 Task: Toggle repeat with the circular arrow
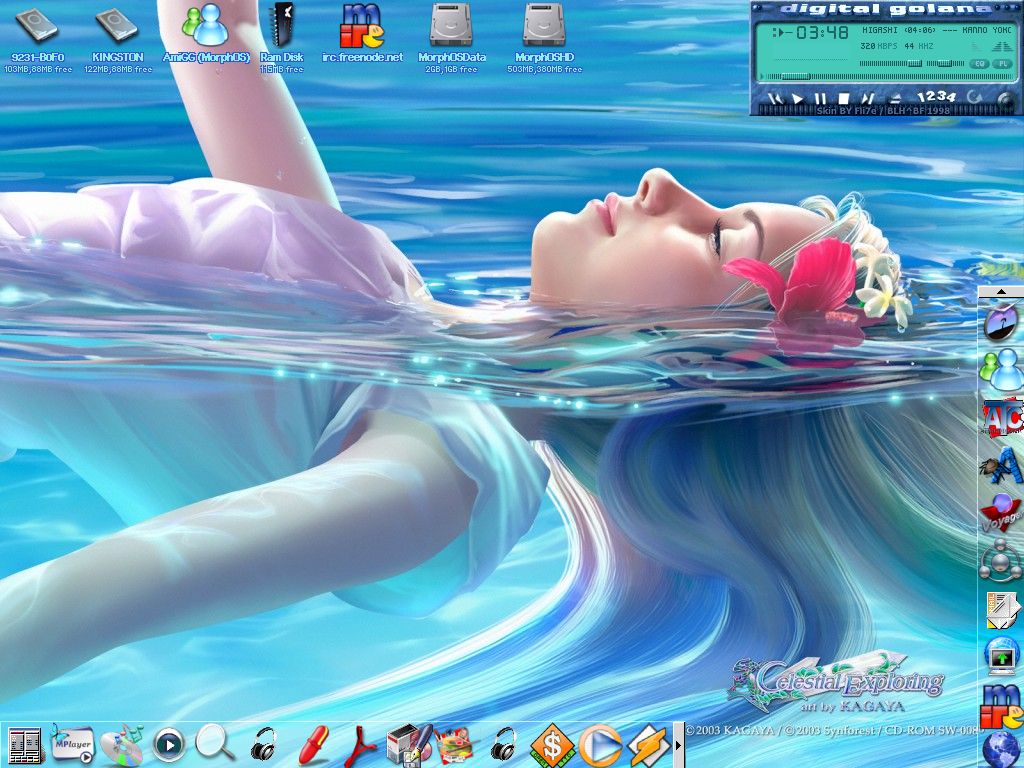[975, 97]
